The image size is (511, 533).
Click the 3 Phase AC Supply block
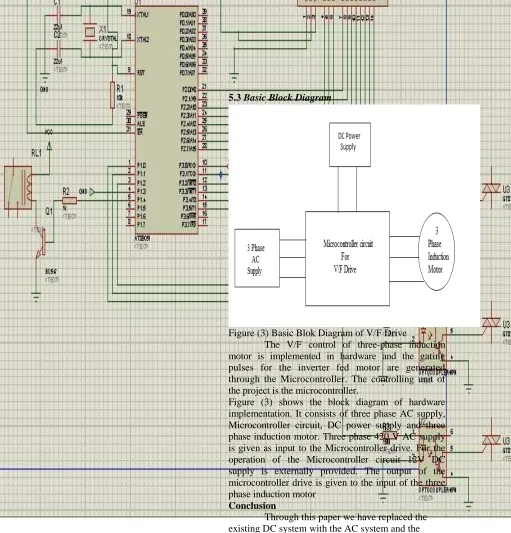257,258
